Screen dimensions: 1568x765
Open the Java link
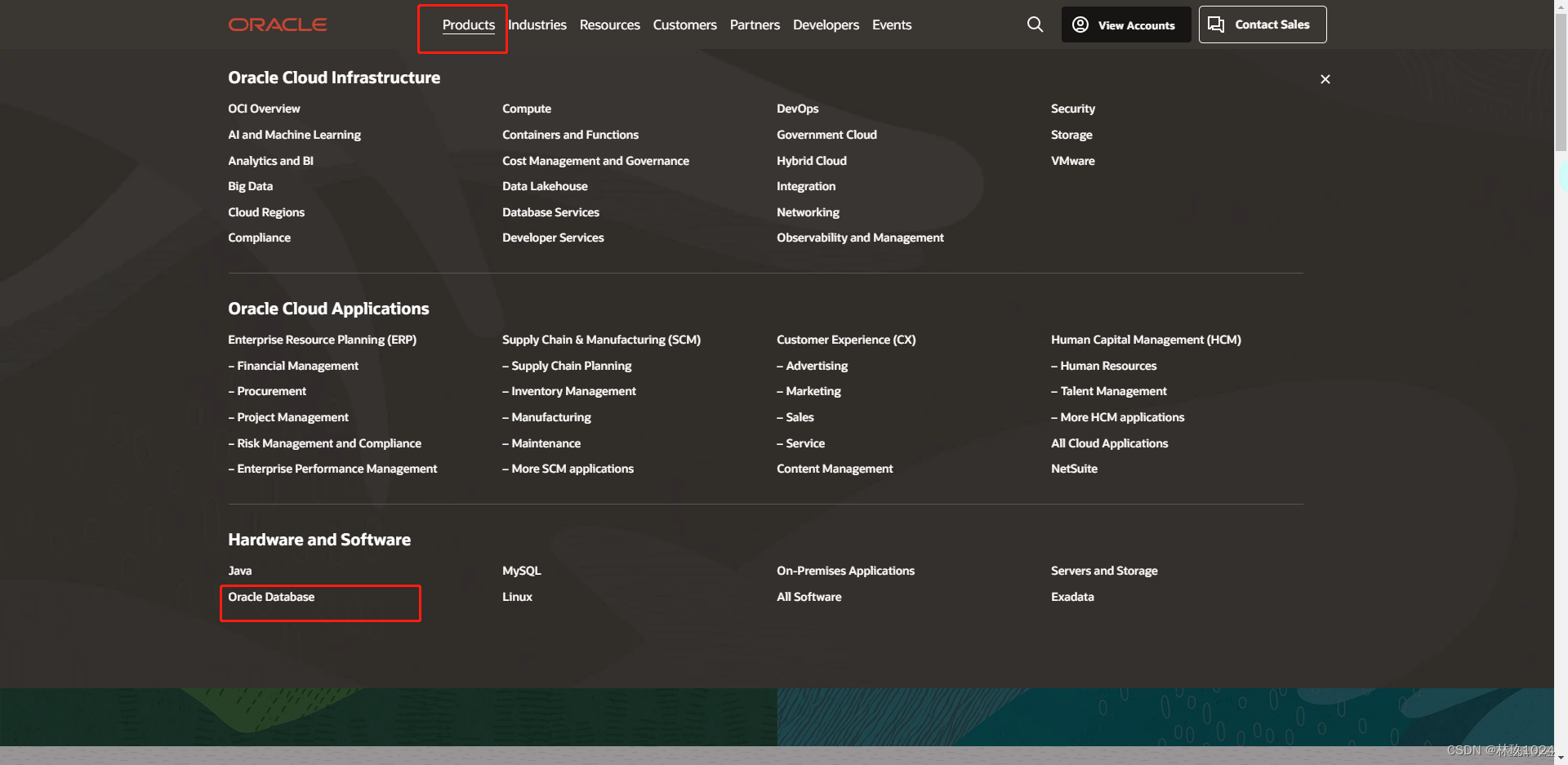point(239,571)
